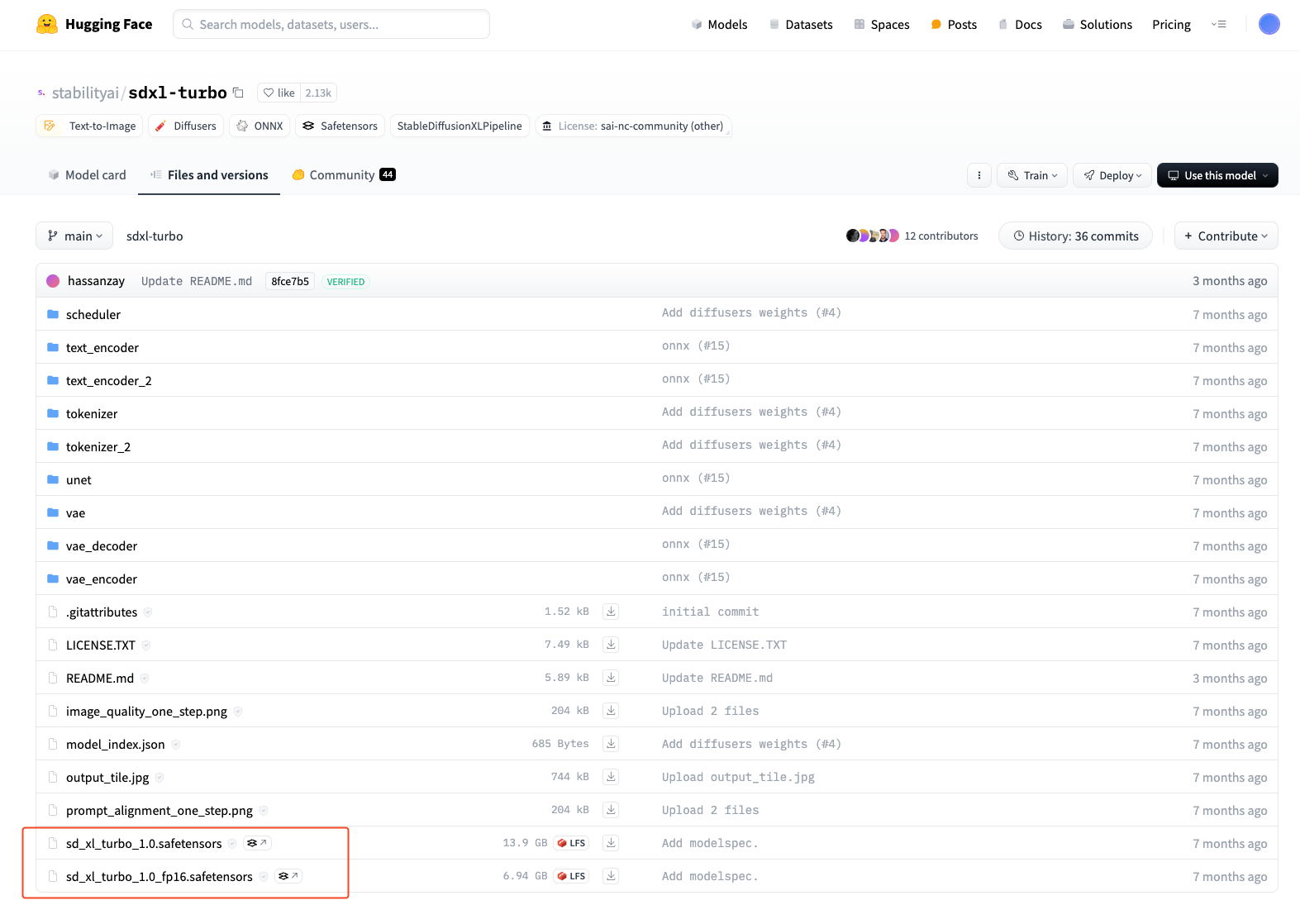This screenshot has height=924, width=1300.
Task: Copy the model name sdxl-turbo
Action: 238,93
